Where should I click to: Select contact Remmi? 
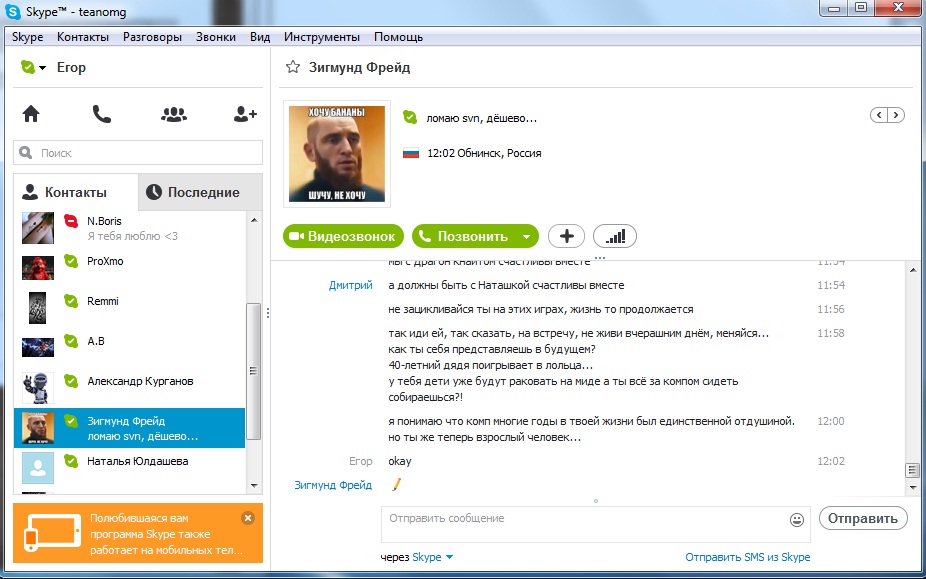pos(129,308)
